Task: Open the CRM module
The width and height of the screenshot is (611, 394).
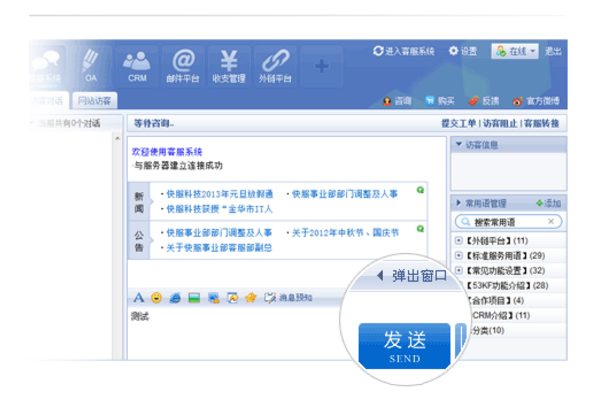Action: coord(137,65)
